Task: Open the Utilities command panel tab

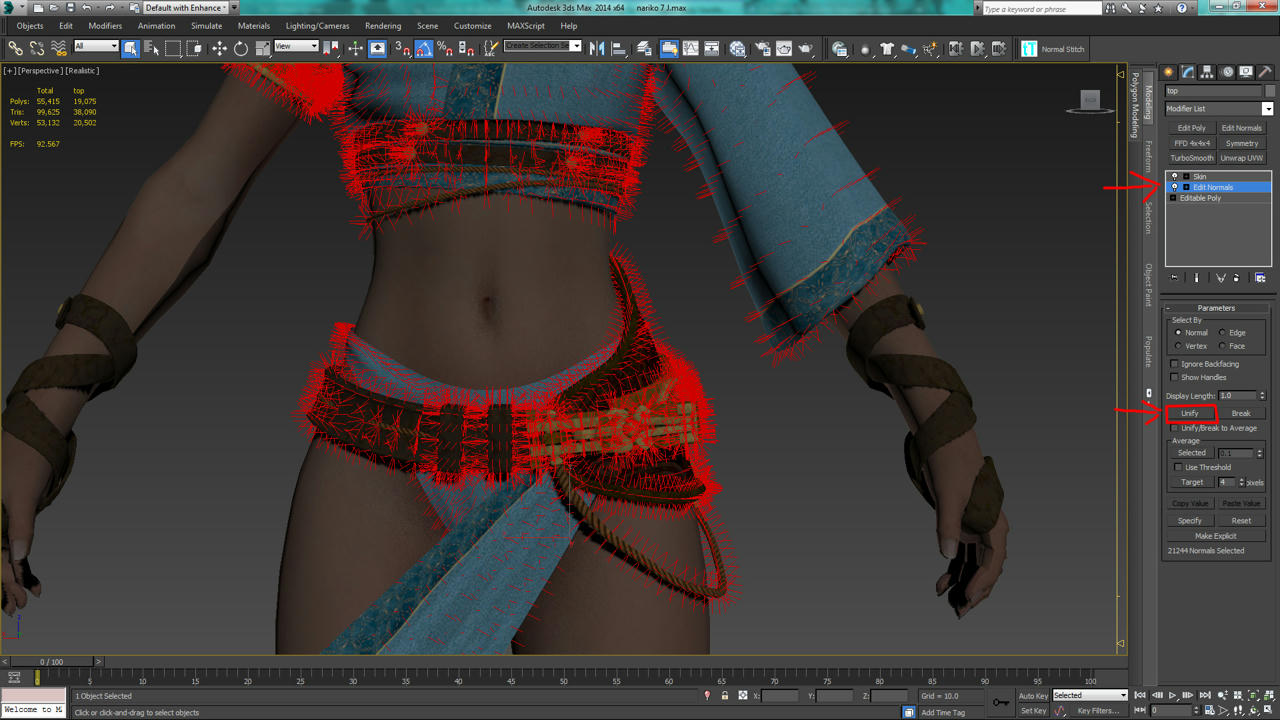Action: point(1265,72)
